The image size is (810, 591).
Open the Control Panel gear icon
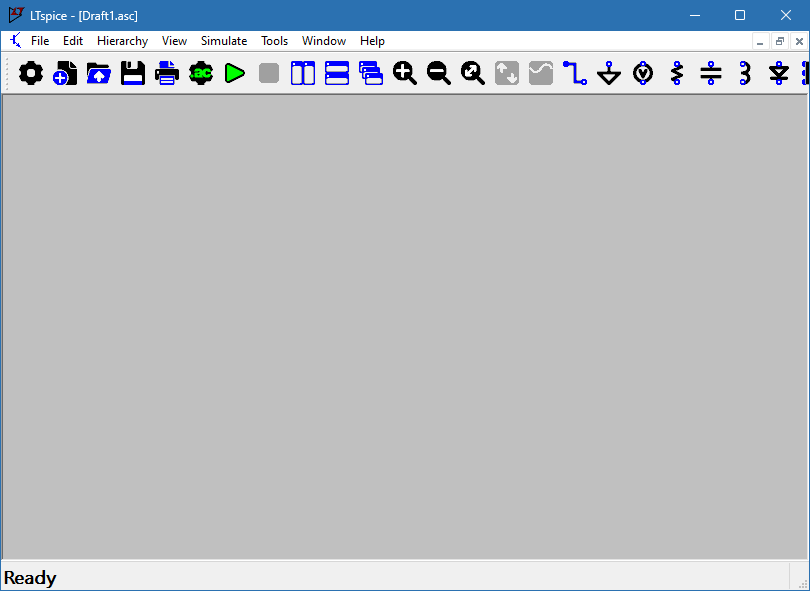pos(31,73)
